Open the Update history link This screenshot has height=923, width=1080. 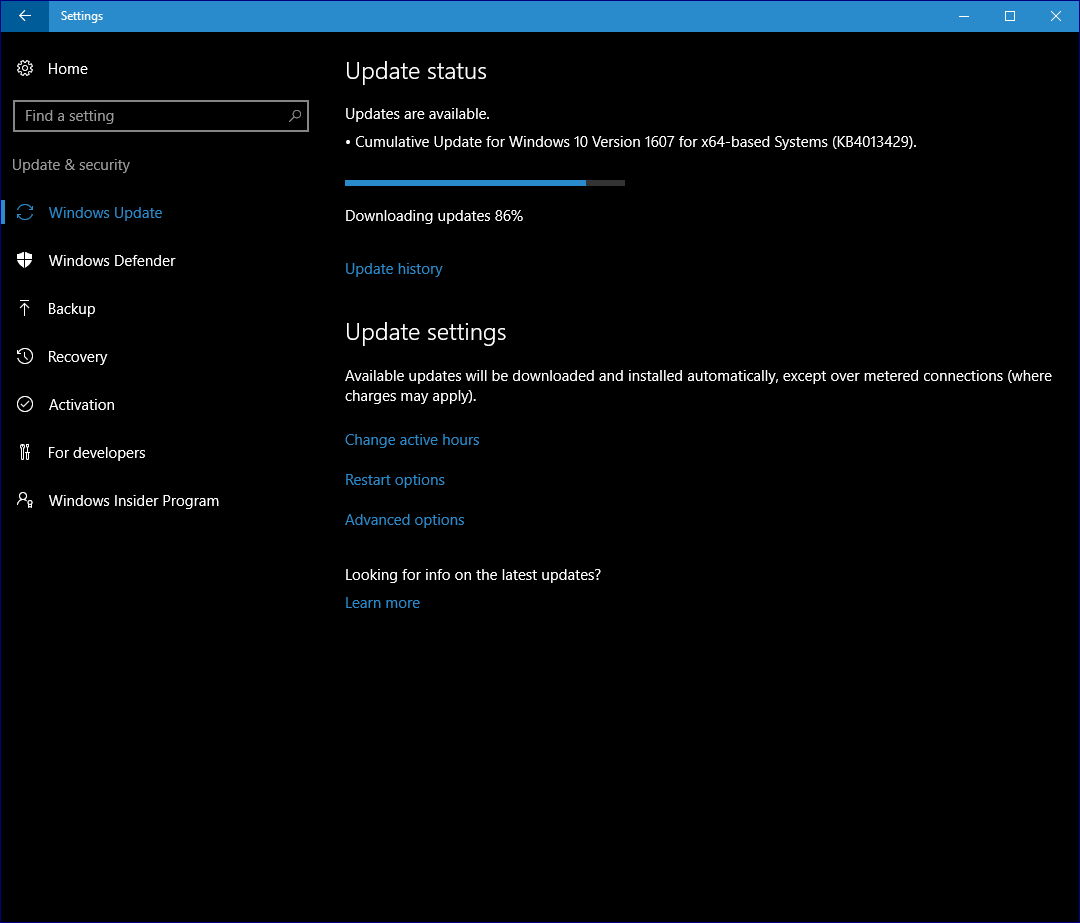(393, 269)
